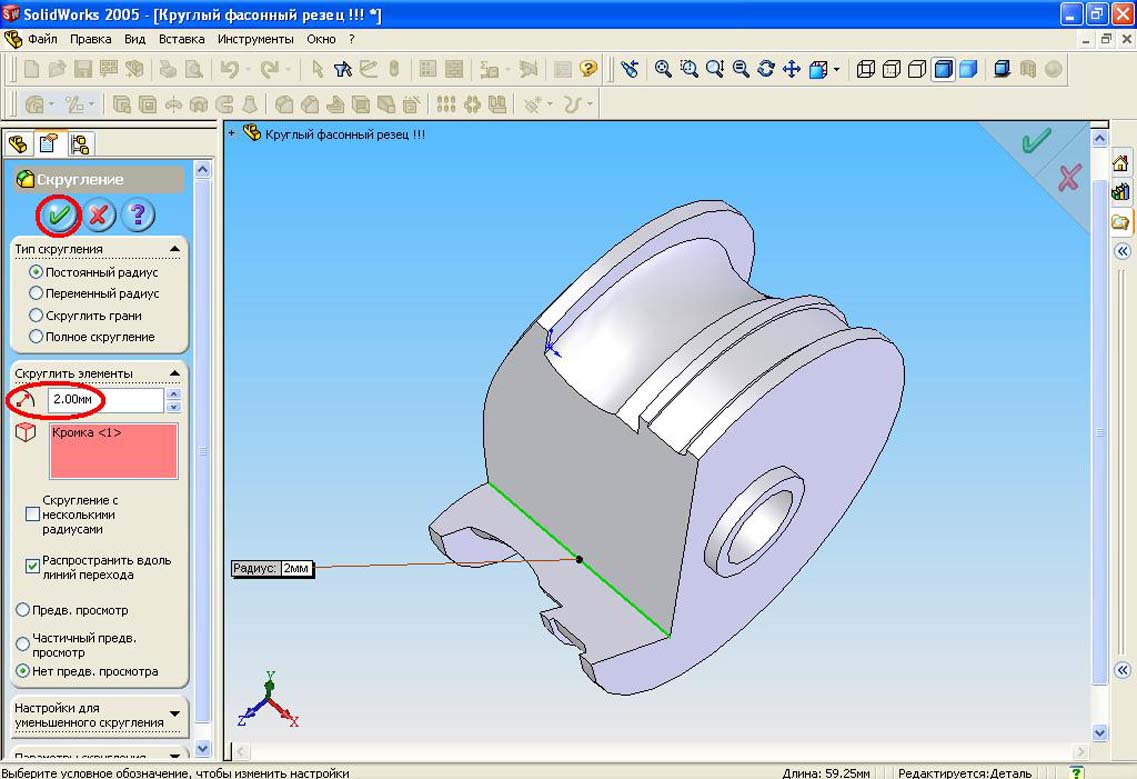
Task: Switch to Hidden Lines Visible display
Action: [x=891, y=69]
